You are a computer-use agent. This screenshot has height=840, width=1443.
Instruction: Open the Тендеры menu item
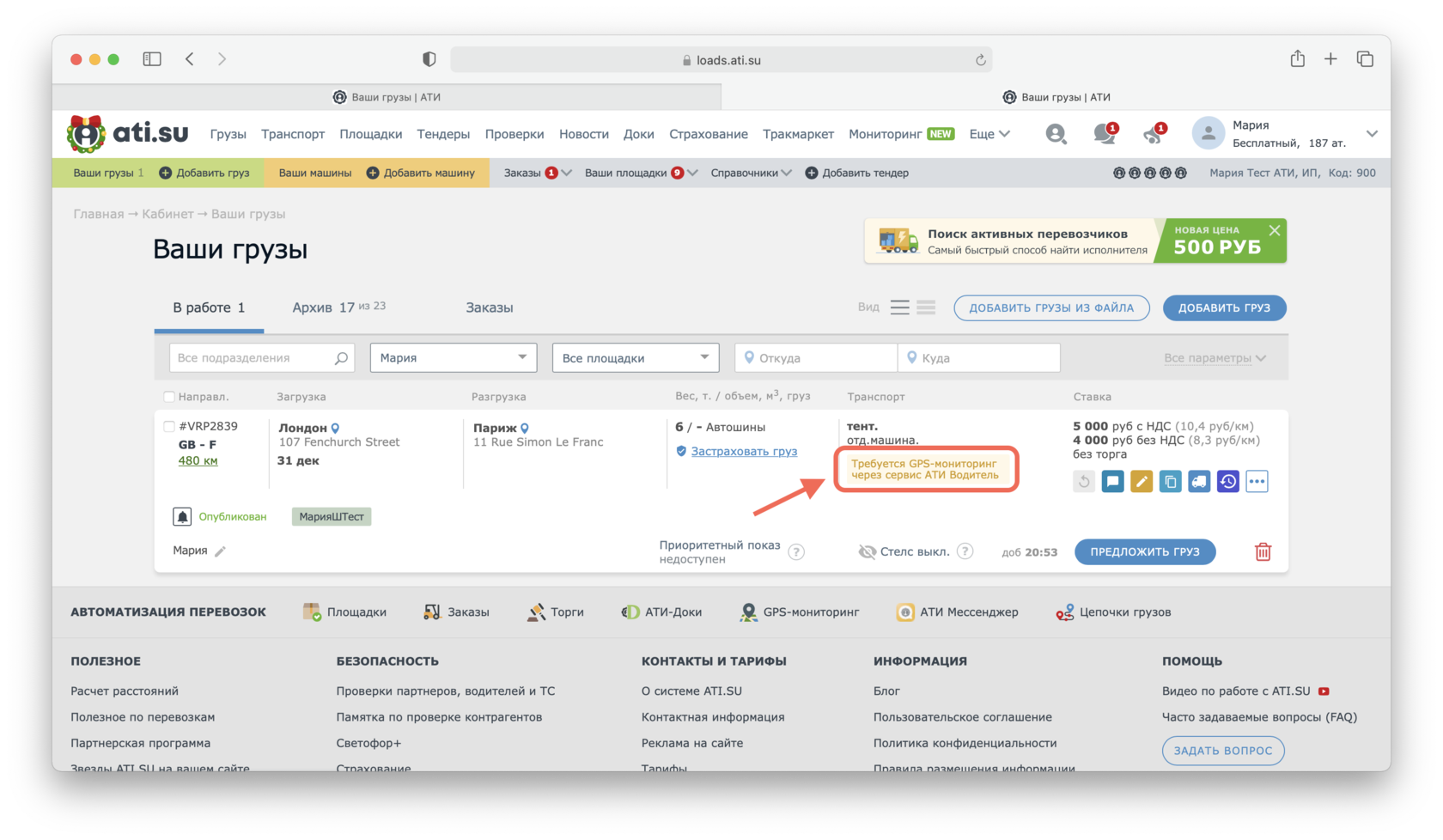point(443,134)
